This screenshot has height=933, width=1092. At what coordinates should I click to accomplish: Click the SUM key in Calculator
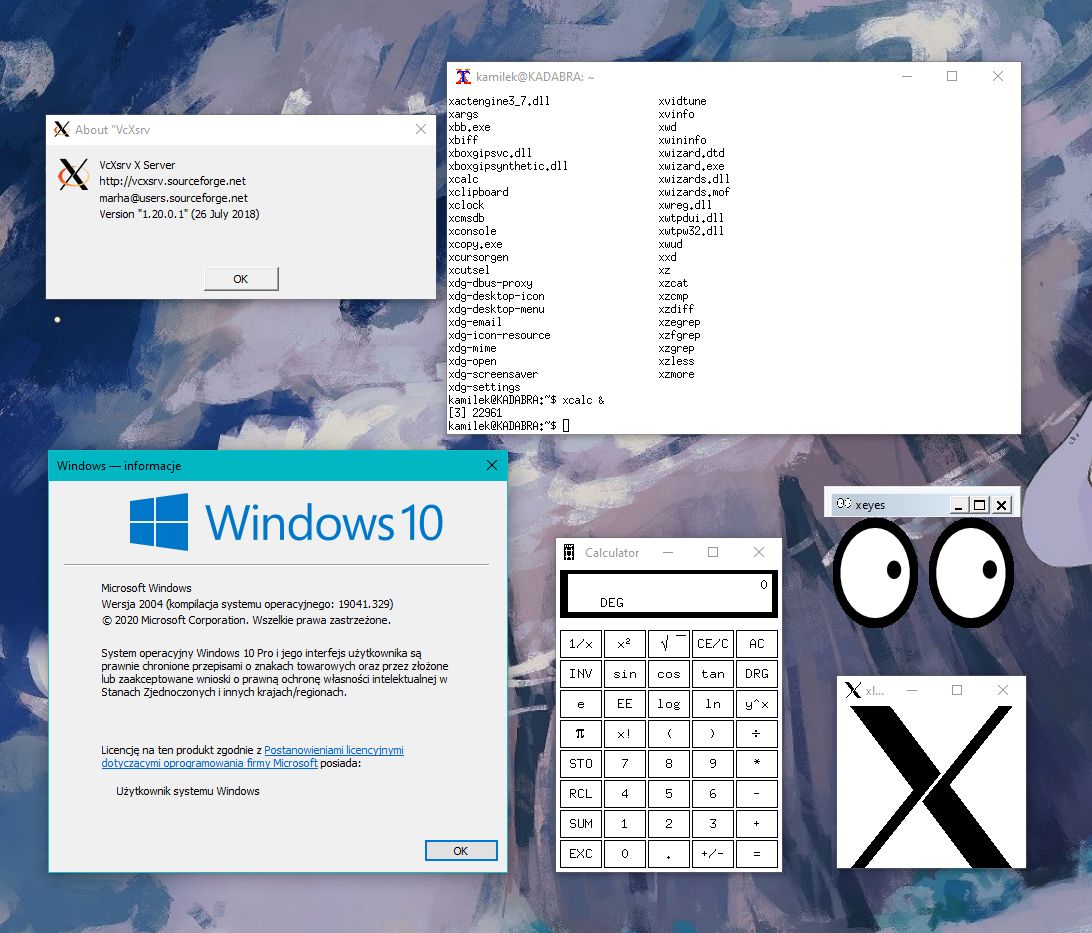pyautogui.click(x=581, y=824)
